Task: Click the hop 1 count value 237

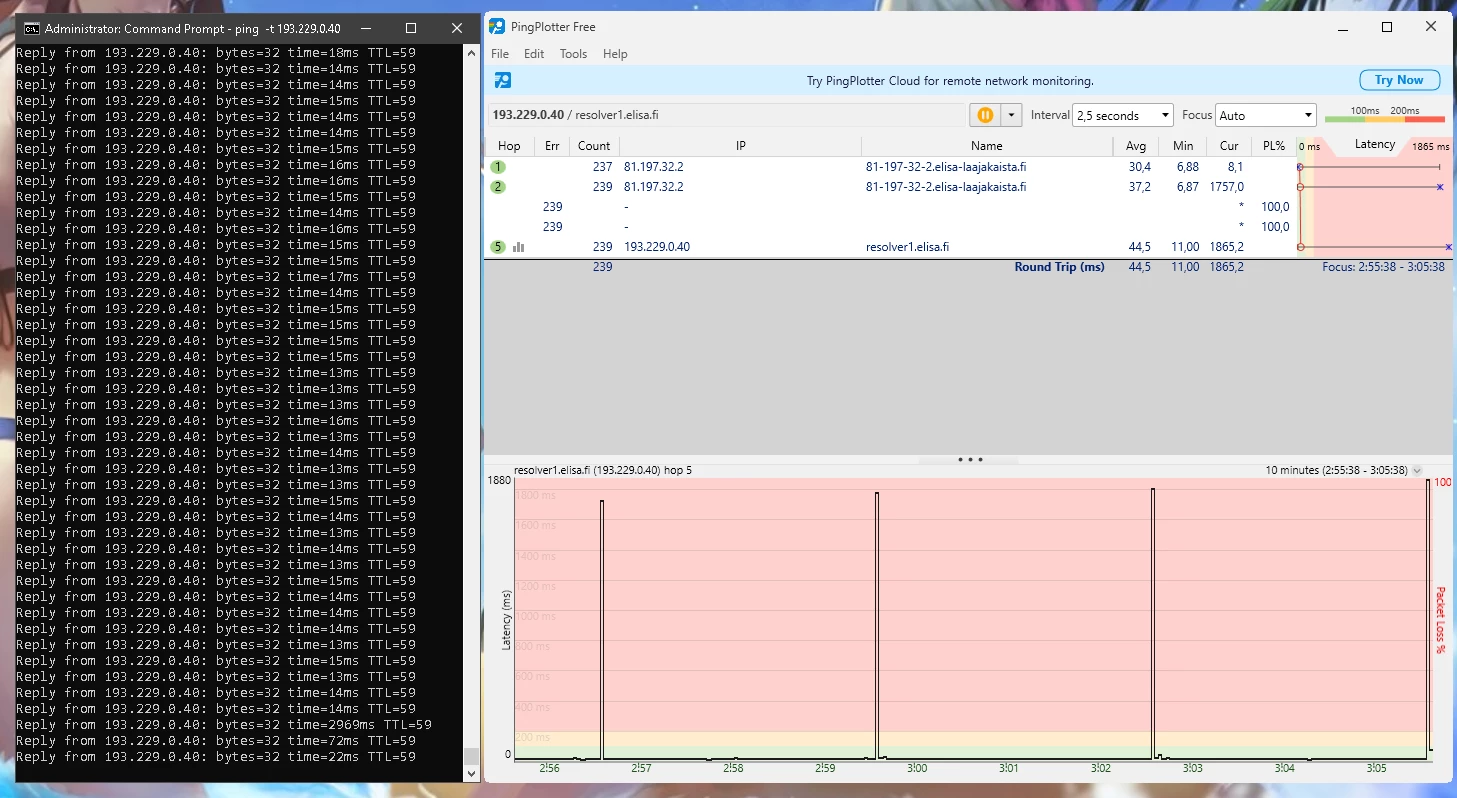Action: (x=602, y=167)
